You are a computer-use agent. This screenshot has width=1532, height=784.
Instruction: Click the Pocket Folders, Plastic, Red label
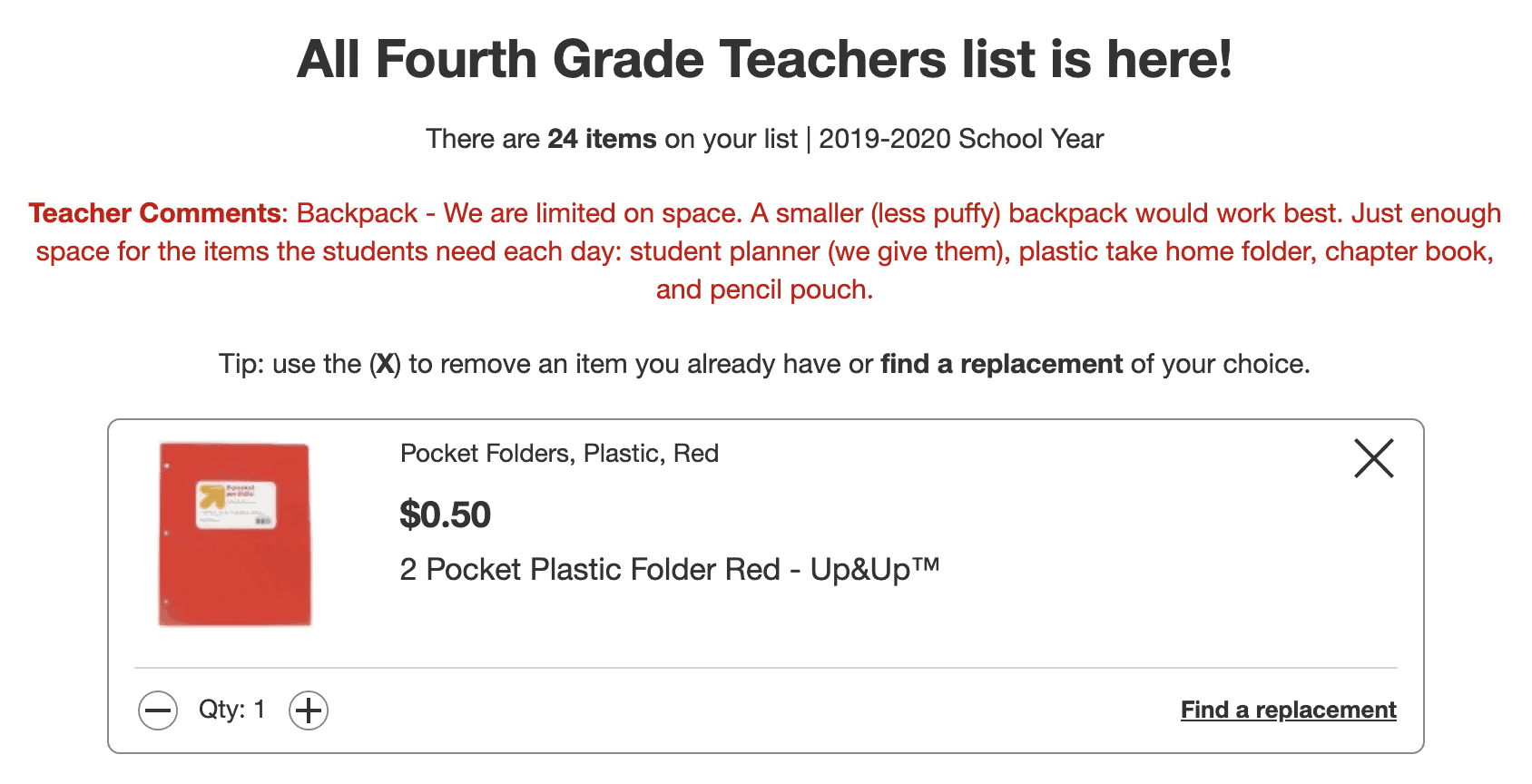559,453
